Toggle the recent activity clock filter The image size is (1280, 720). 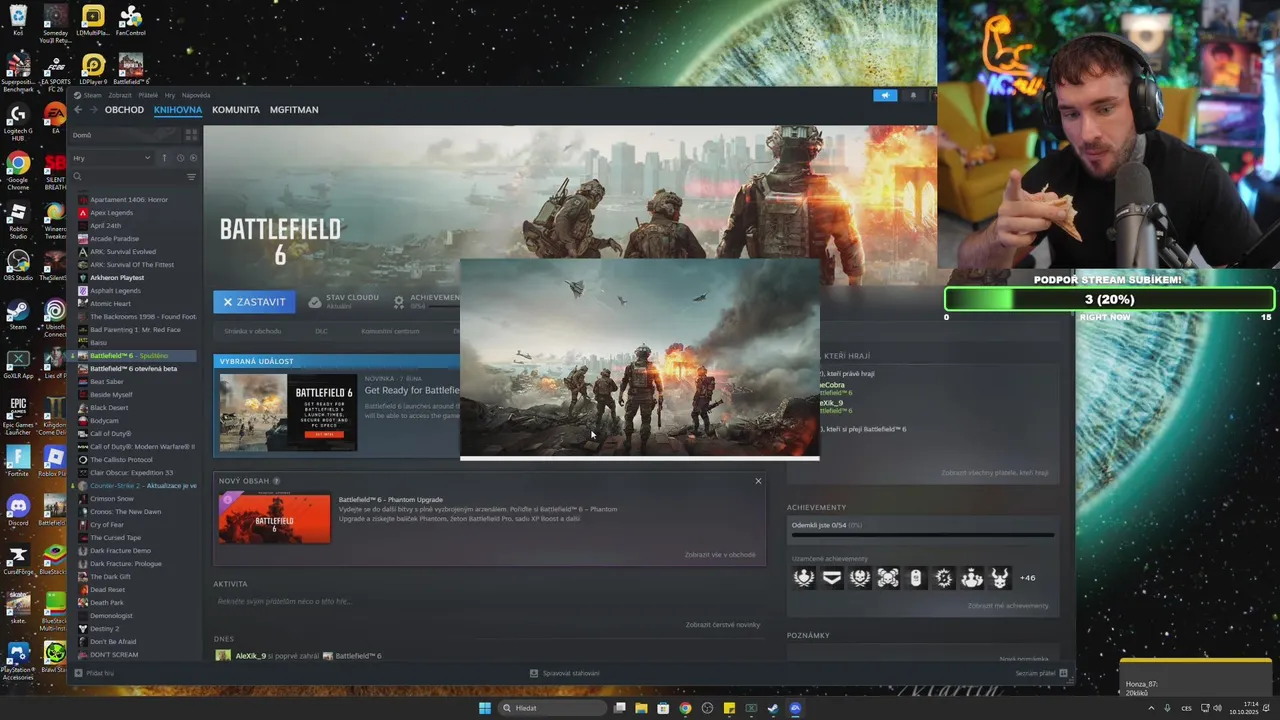point(180,158)
